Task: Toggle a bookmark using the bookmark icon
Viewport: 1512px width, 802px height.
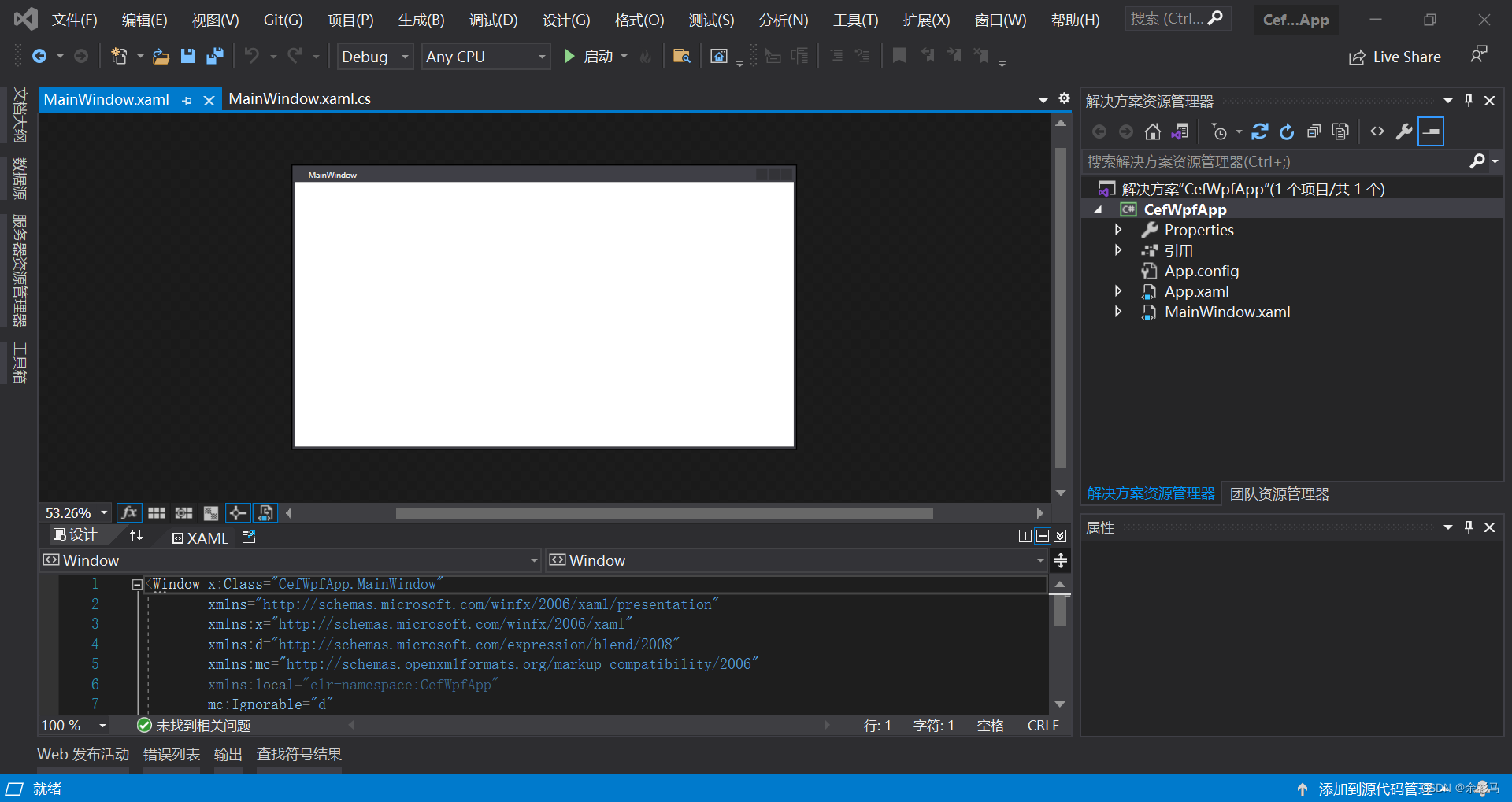Action: point(899,56)
